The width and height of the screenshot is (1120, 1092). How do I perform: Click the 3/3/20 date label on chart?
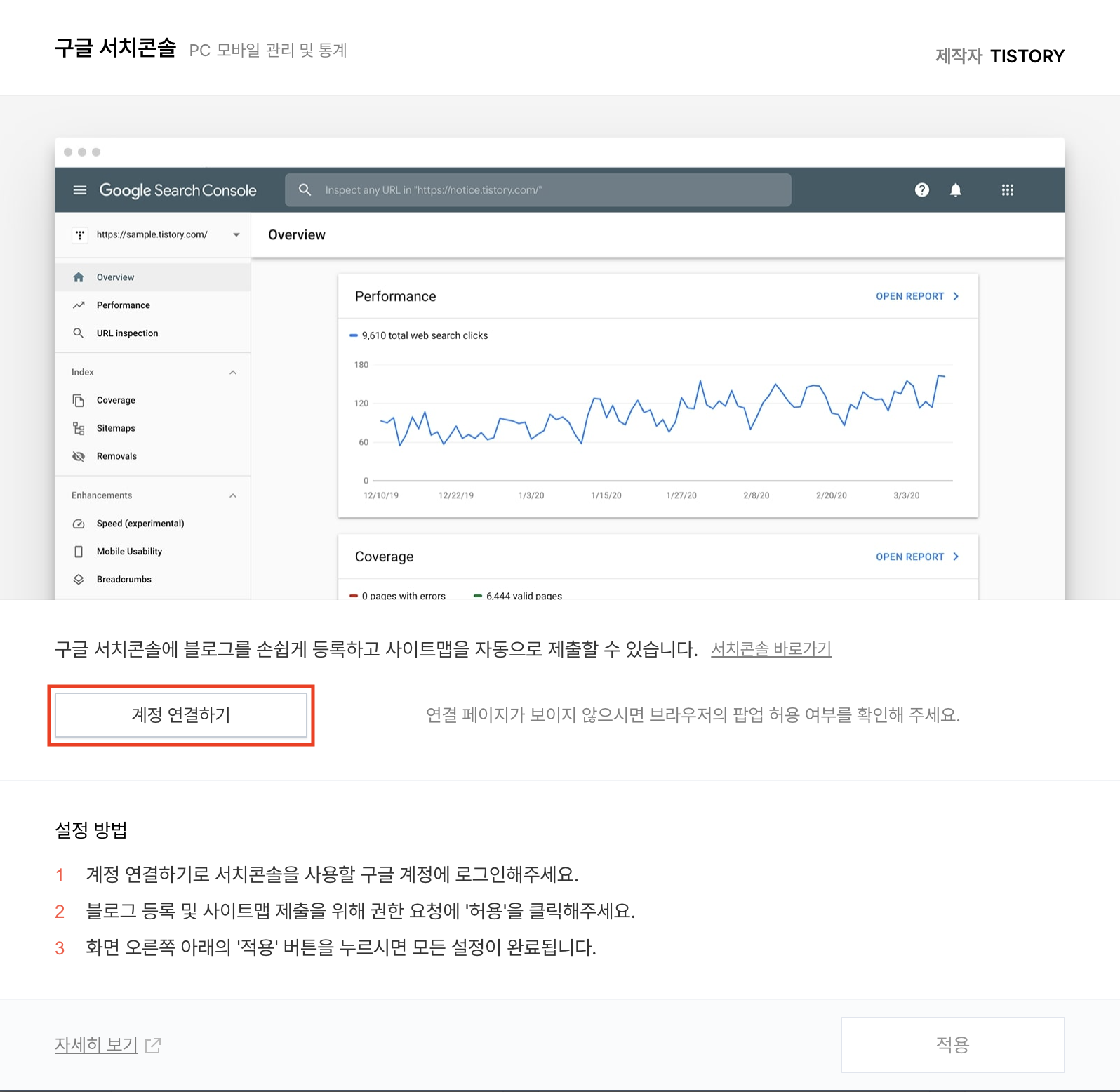pos(907,496)
